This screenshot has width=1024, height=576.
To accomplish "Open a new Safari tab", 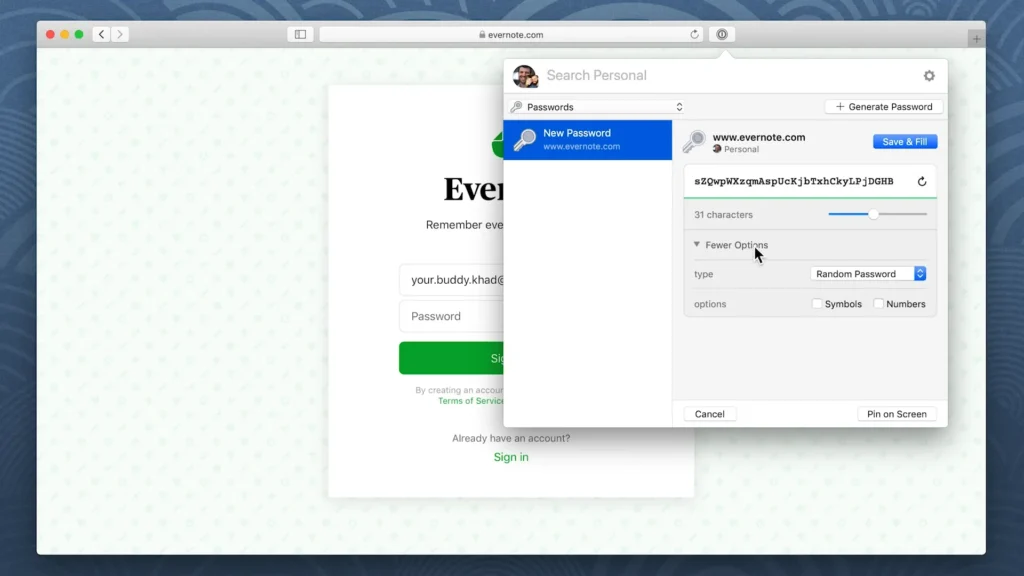I will [976, 39].
